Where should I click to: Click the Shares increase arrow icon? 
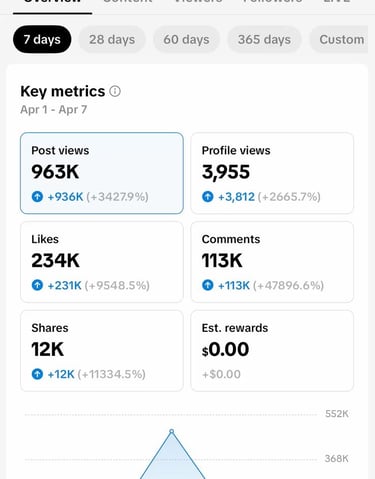(x=37, y=374)
